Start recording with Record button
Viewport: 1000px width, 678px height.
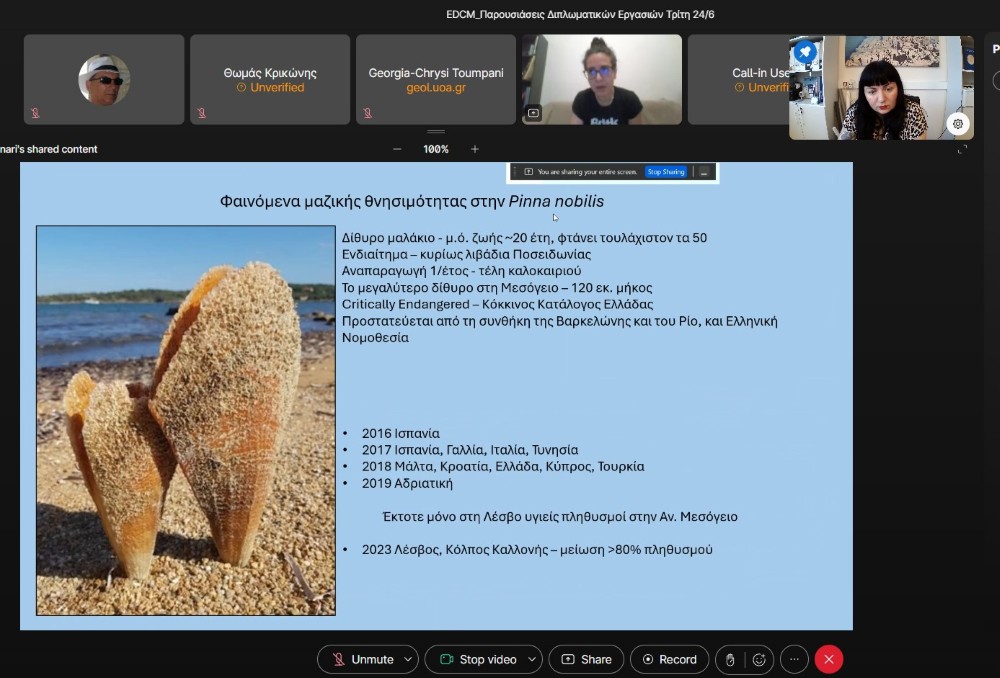669,659
